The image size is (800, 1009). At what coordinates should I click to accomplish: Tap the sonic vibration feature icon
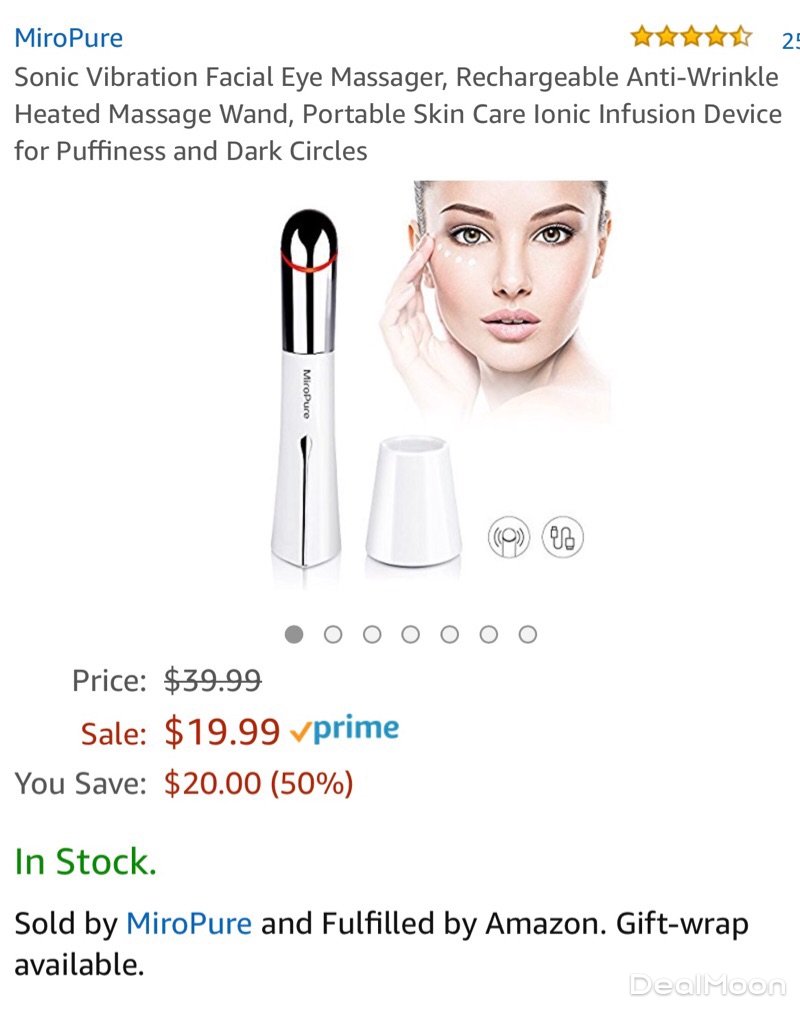coord(508,537)
